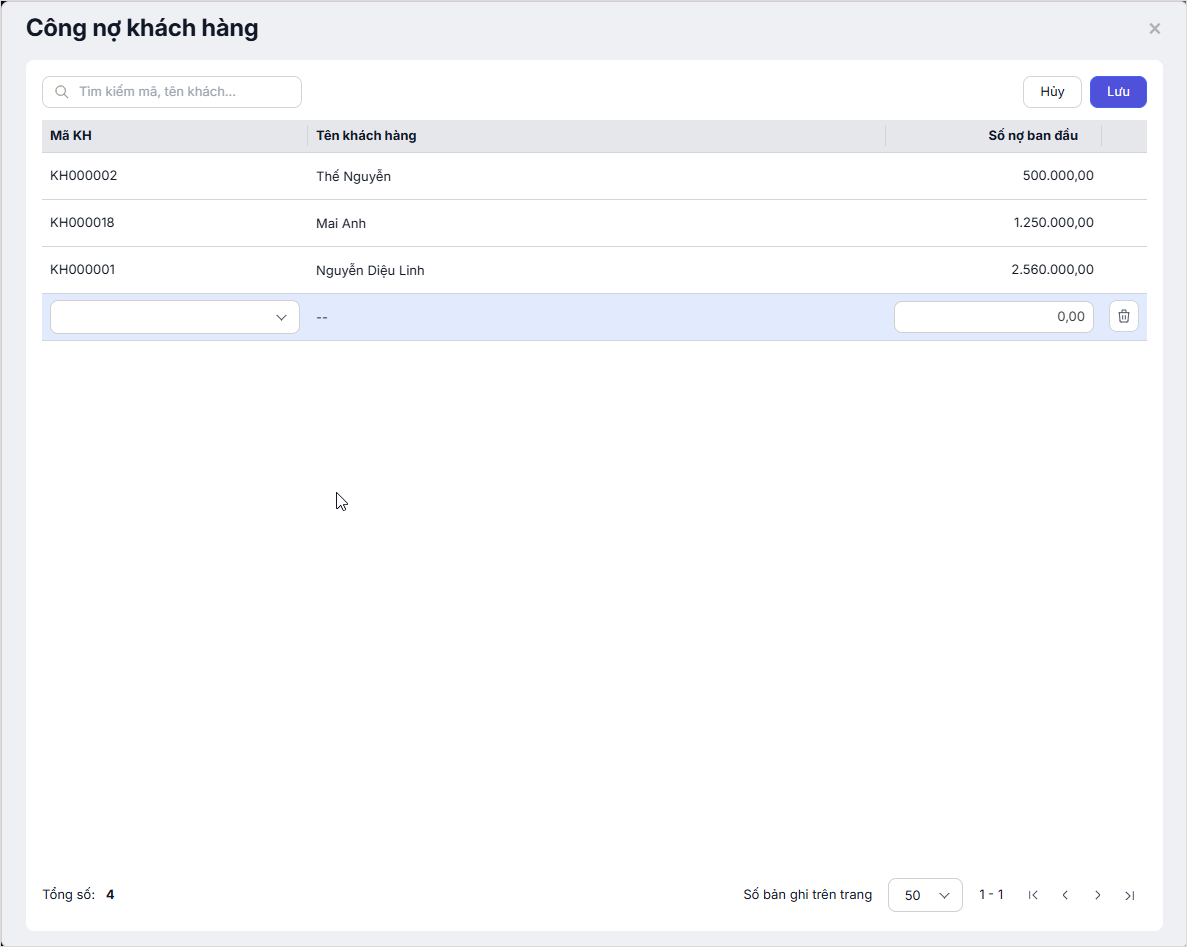Click debt amount 500.000,00

click(x=1058, y=176)
